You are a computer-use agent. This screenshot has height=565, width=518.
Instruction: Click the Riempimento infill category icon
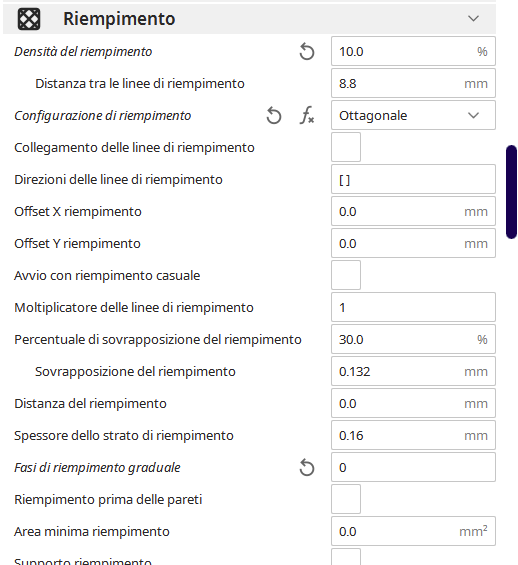pos(29,19)
